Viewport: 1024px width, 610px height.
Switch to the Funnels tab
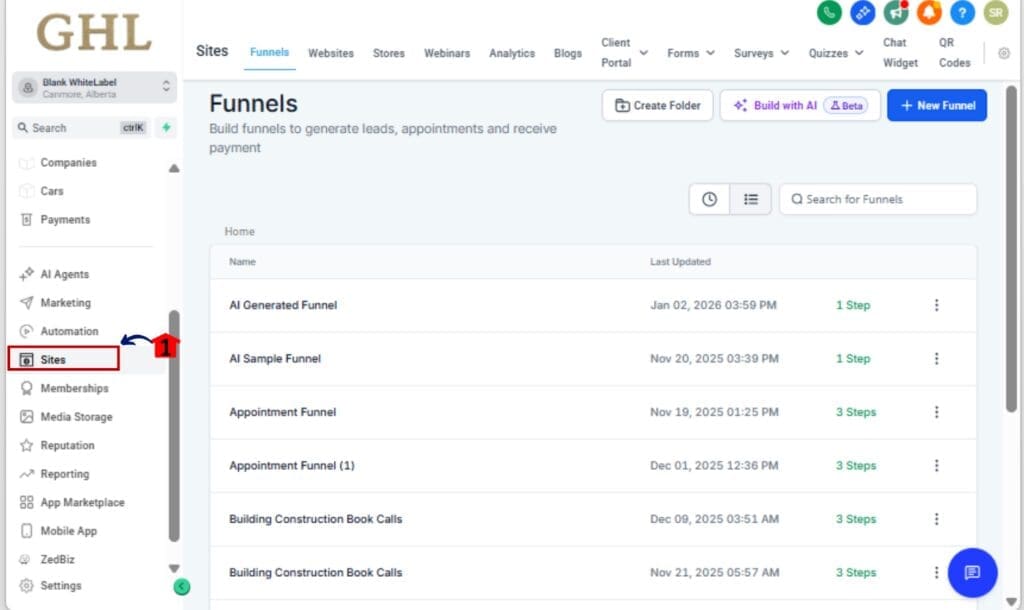pyautogui.click(x=269, y=53)
